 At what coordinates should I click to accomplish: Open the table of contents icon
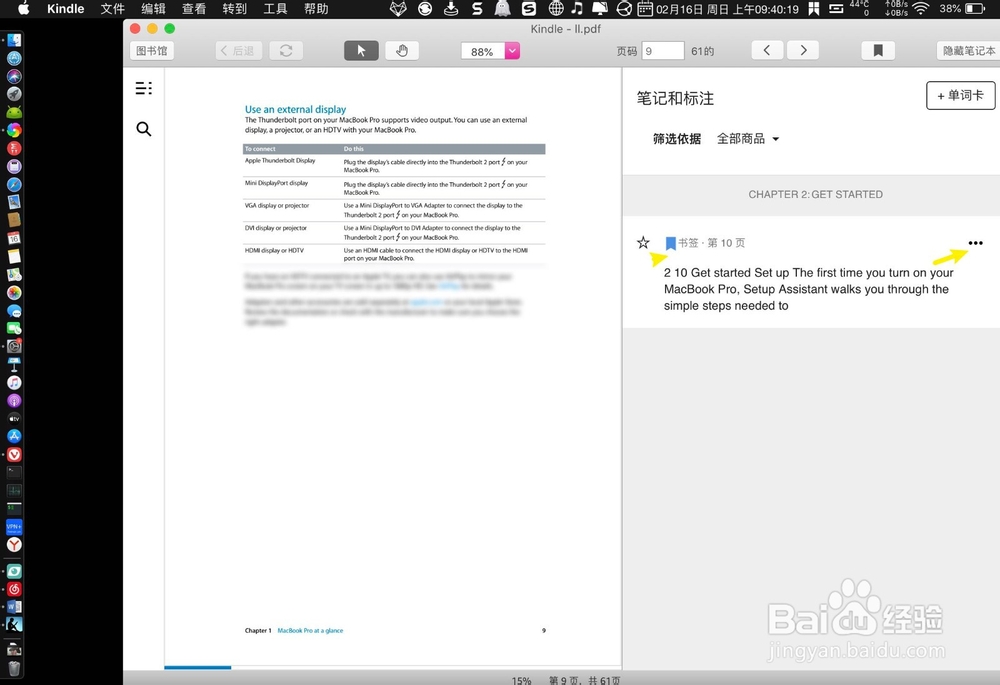coord(143,88)
